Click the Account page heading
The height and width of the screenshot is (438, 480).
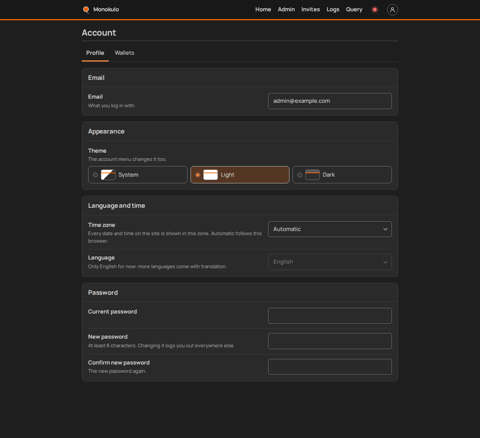99,33
